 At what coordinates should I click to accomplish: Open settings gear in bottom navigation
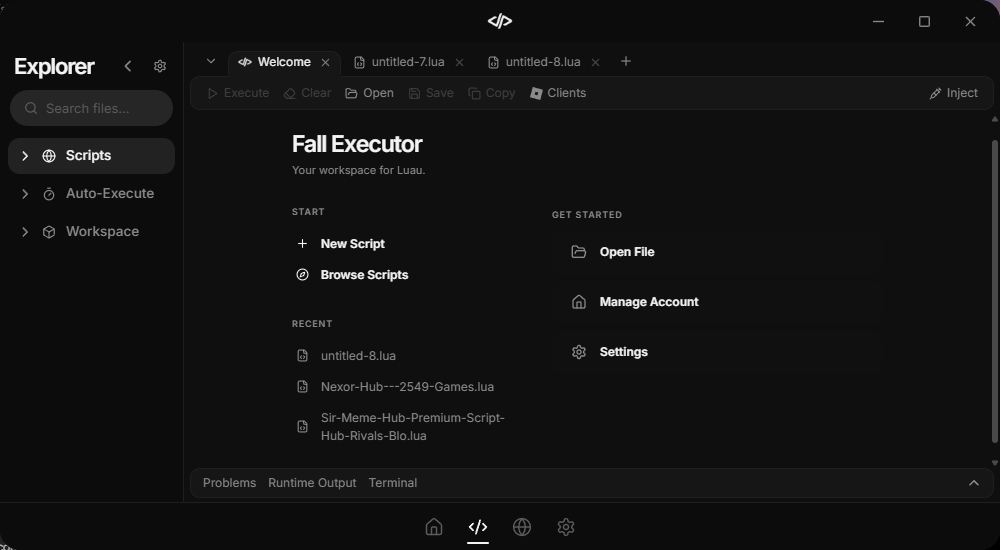point(566,527)
